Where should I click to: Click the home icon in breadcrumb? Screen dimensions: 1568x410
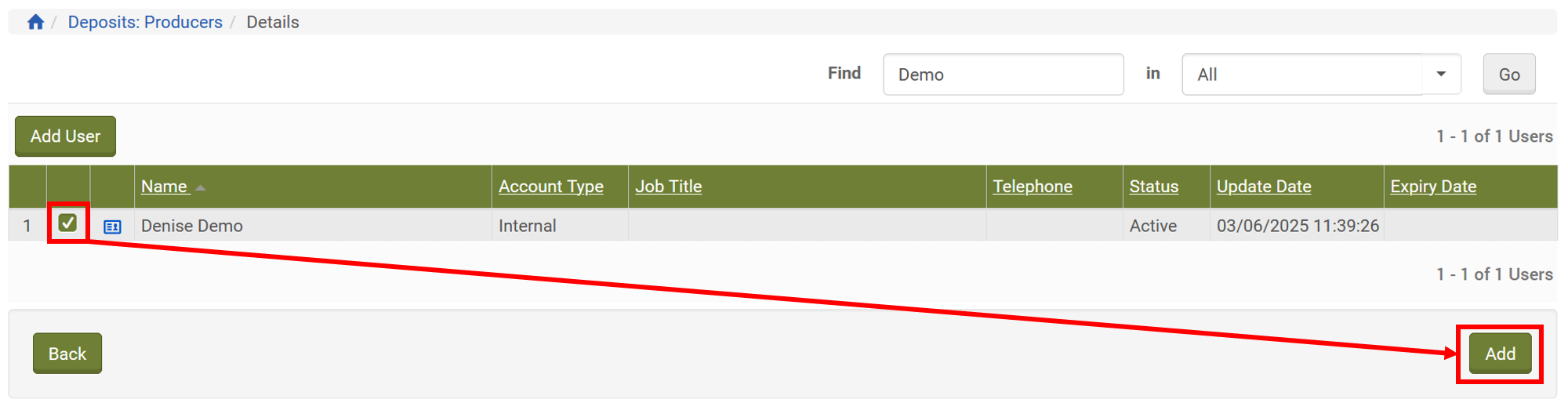point(35,22)
